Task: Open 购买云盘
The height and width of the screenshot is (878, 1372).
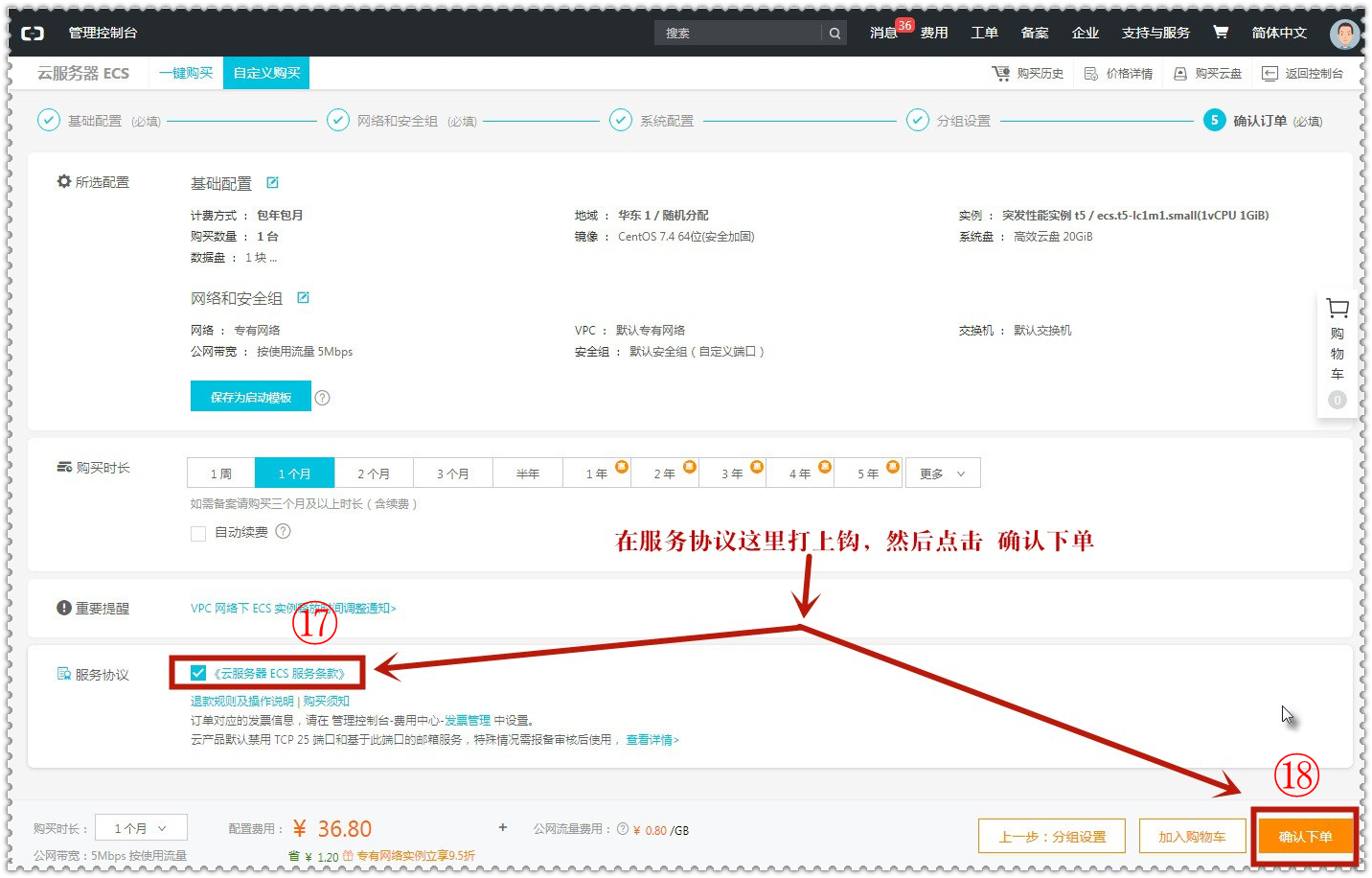Action: 1207,74
